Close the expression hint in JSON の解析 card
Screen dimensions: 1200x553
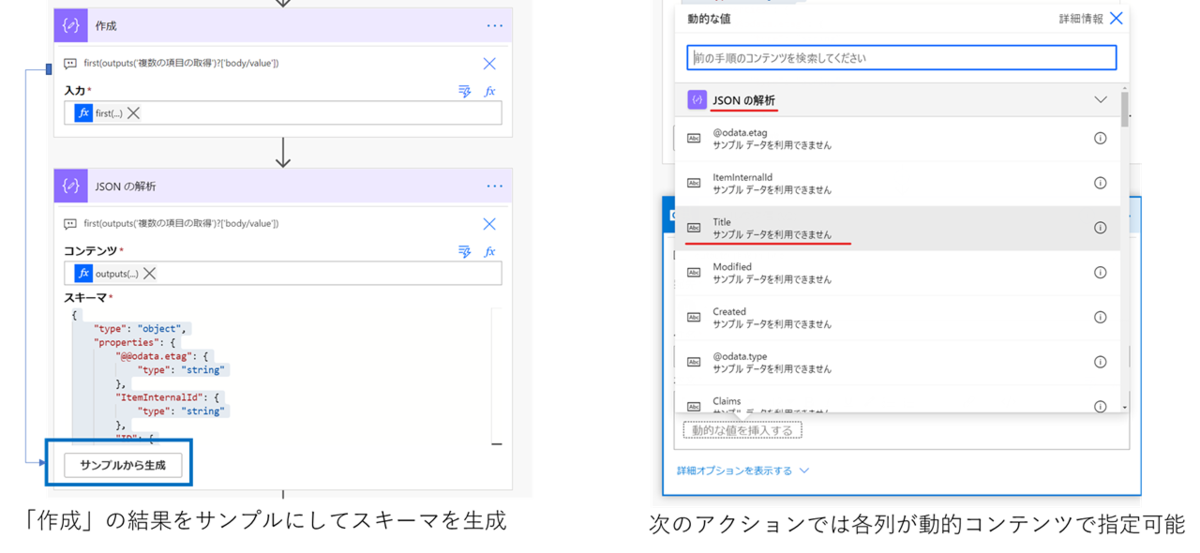click(489, 224)
